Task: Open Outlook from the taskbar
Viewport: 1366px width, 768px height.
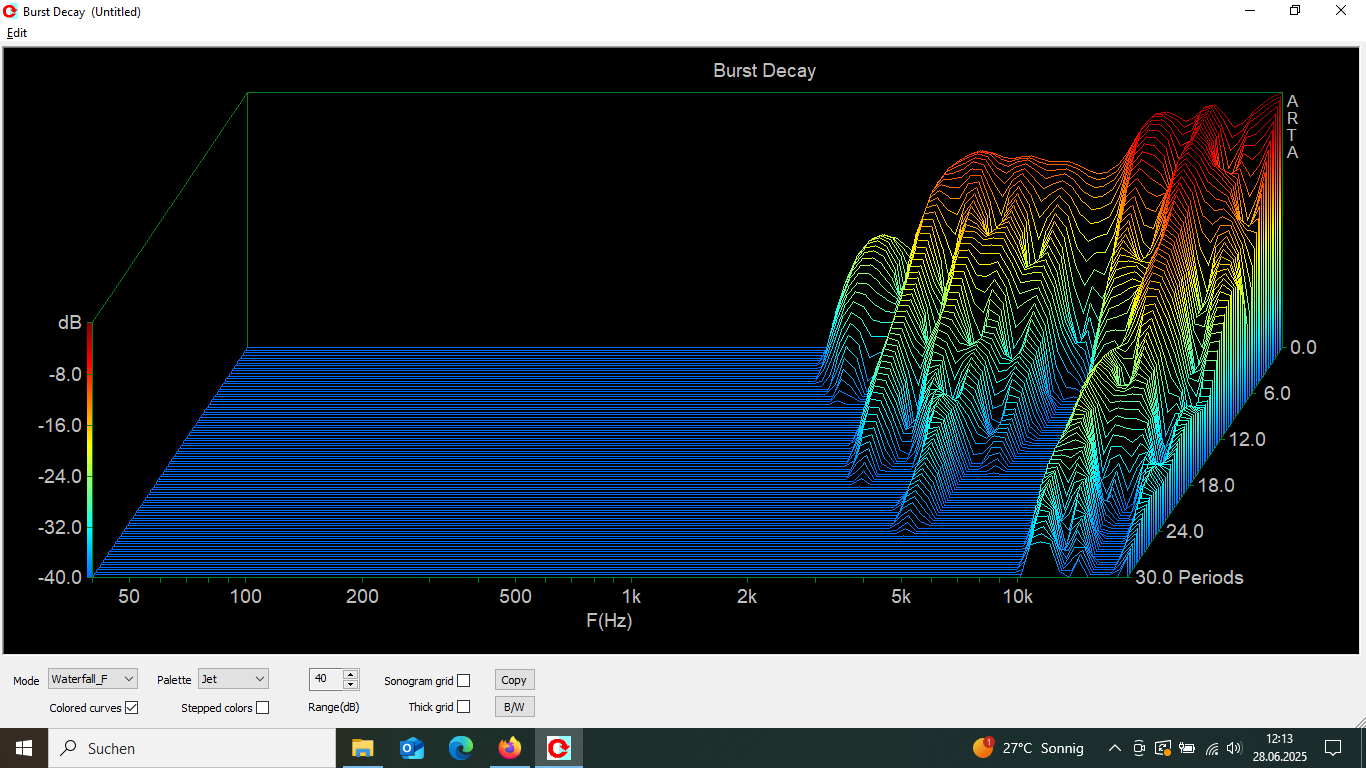Action: click(411, 748)
